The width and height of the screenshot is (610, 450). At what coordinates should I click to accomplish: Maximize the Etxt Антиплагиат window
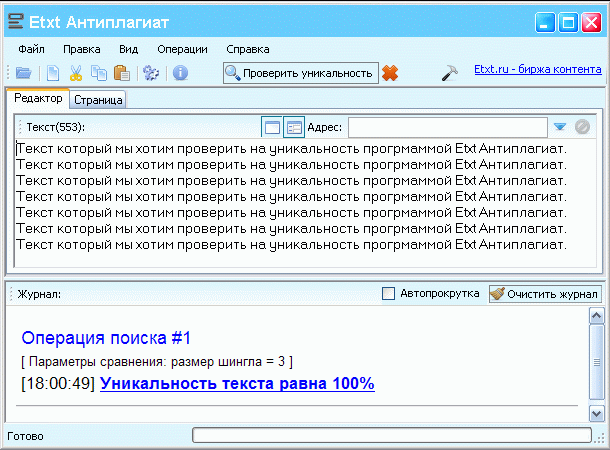[x=568, y=22]
